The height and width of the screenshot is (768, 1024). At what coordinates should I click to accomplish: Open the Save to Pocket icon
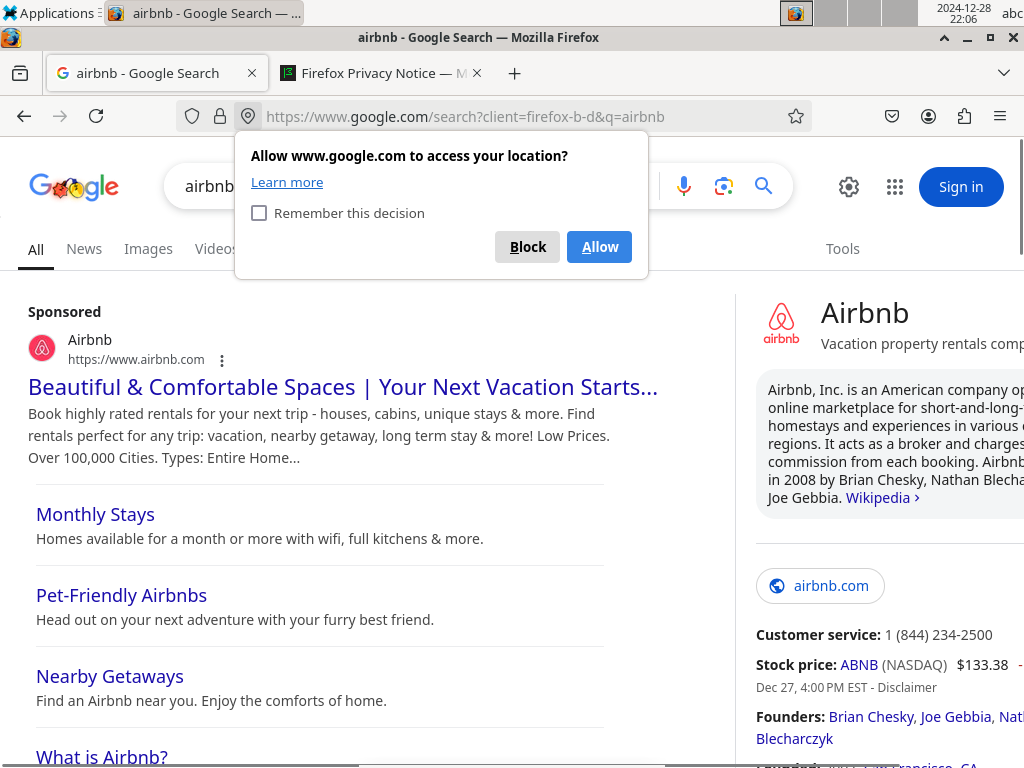pos(891,116)
